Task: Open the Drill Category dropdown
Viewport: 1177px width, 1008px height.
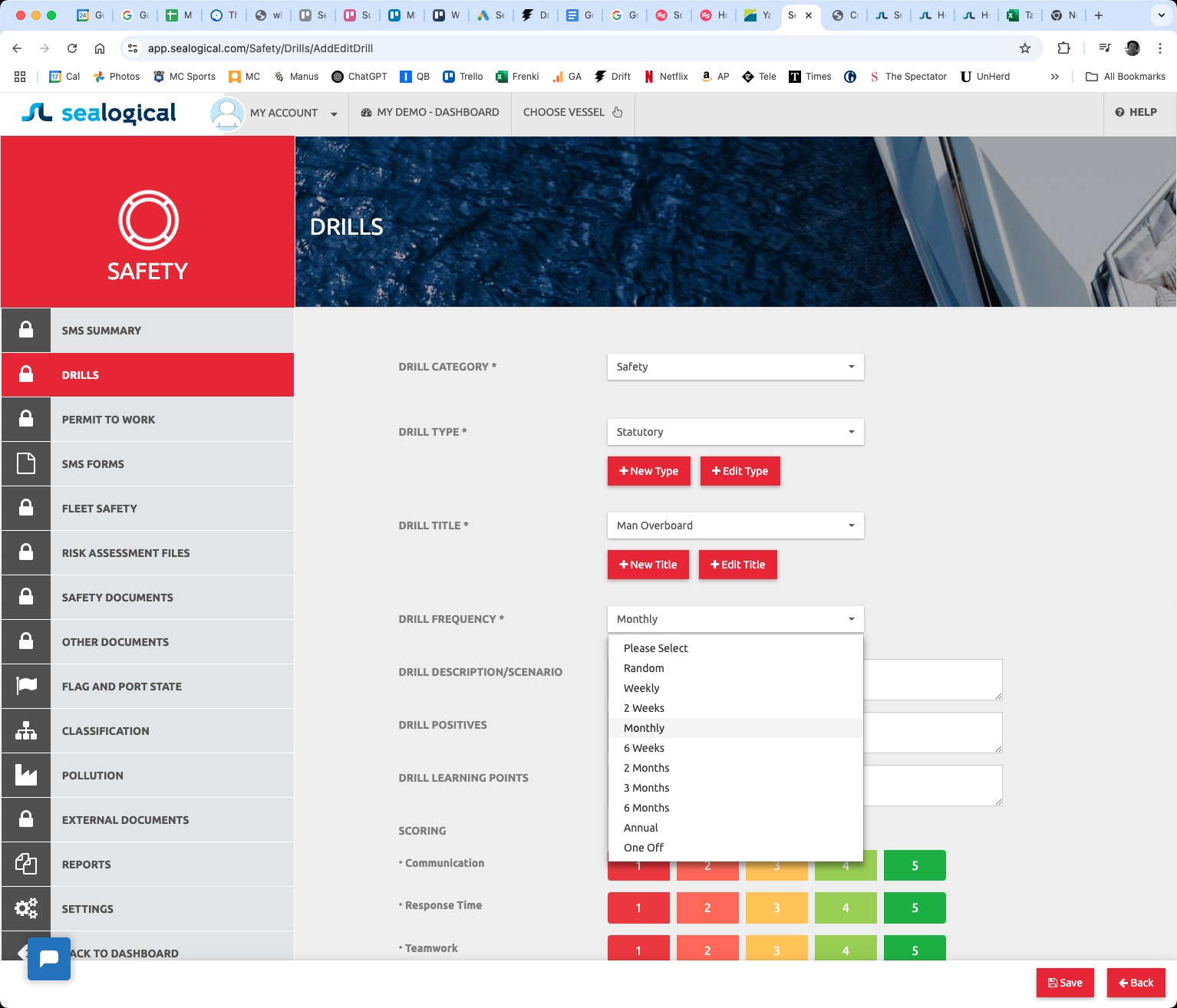Action: click(735, 367)
